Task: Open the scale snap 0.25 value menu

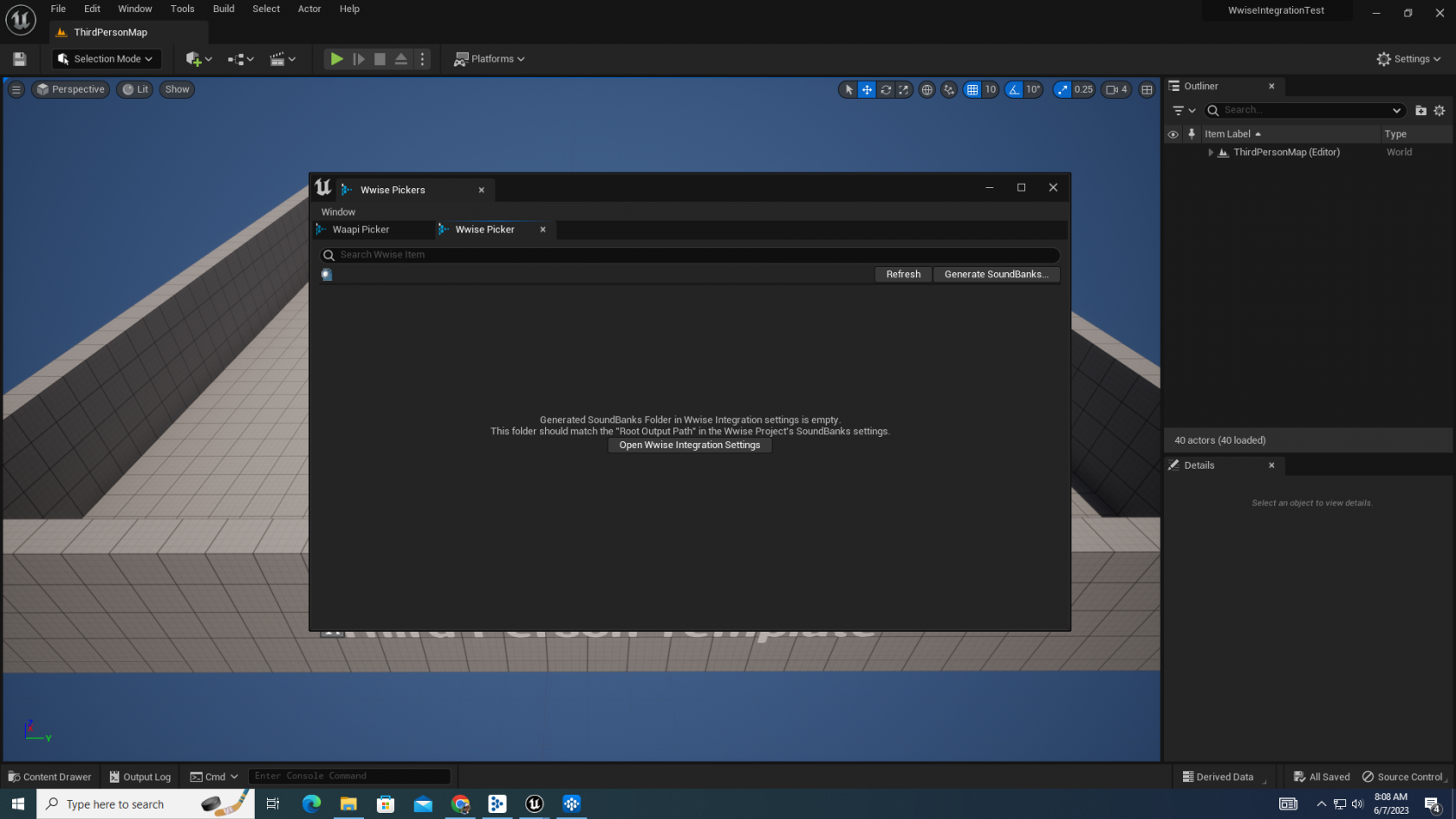Action: click(x=1083, y=89)
